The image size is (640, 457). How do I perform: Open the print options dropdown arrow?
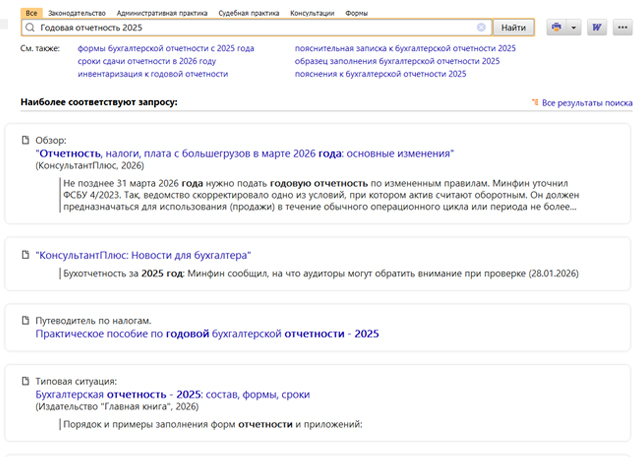pyautogui.click(x=574, y=28)
